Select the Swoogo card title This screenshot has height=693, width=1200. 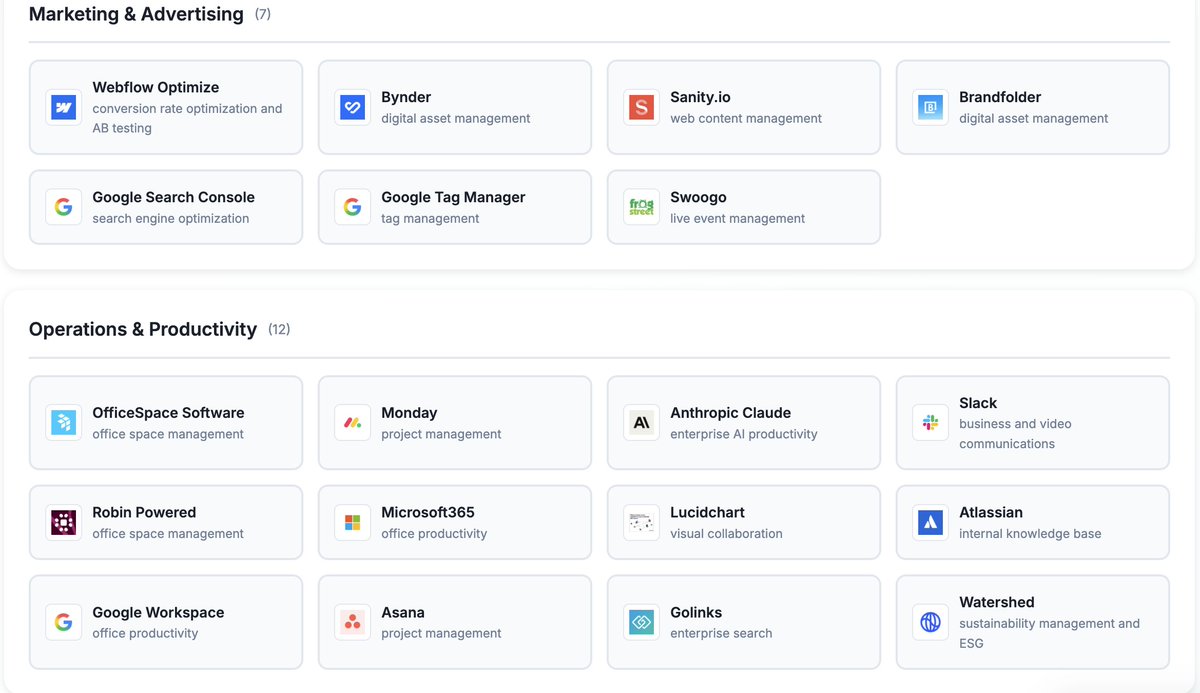point(698,197)
